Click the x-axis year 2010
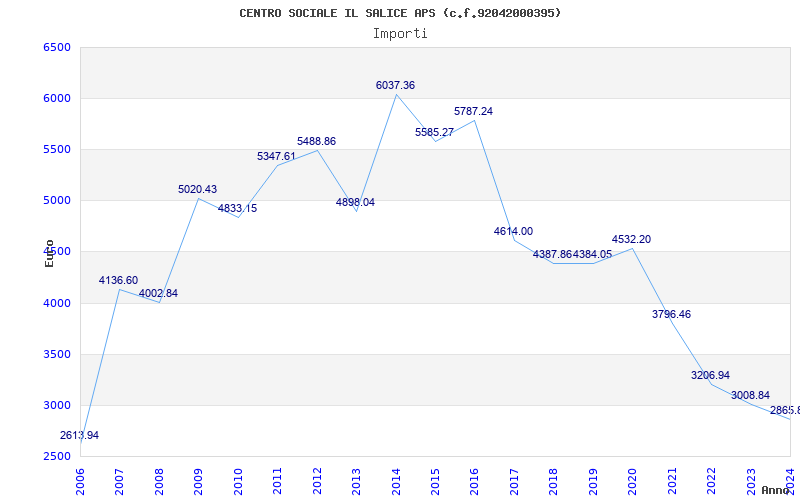Image resolution: width=800 pixels, height=500 pixels. (x=238, y=482)
